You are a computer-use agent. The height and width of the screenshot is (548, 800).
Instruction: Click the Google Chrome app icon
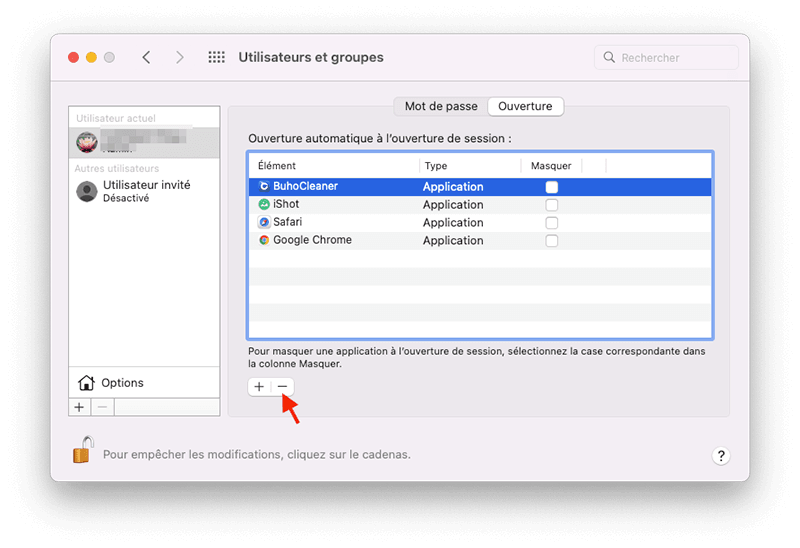coord(264,240)
